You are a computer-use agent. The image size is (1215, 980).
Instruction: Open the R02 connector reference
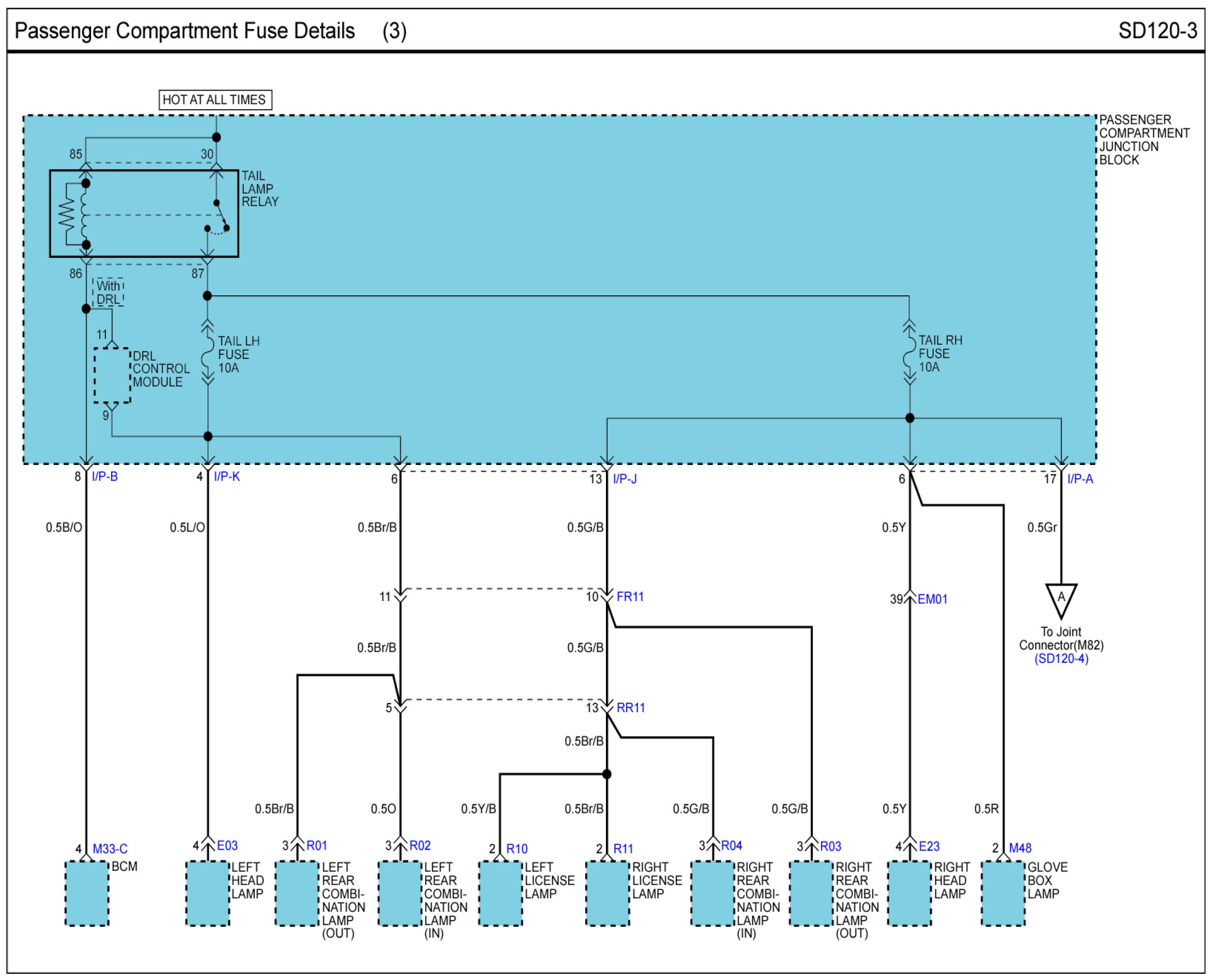click(x=420, y=845)
